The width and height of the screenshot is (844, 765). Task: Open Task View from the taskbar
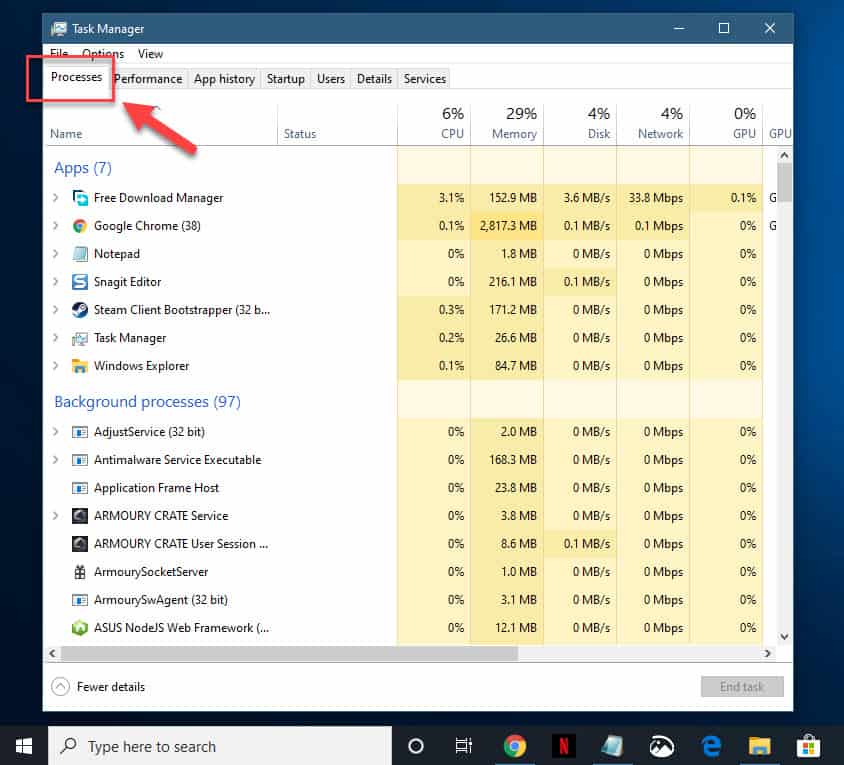(463, 746)
